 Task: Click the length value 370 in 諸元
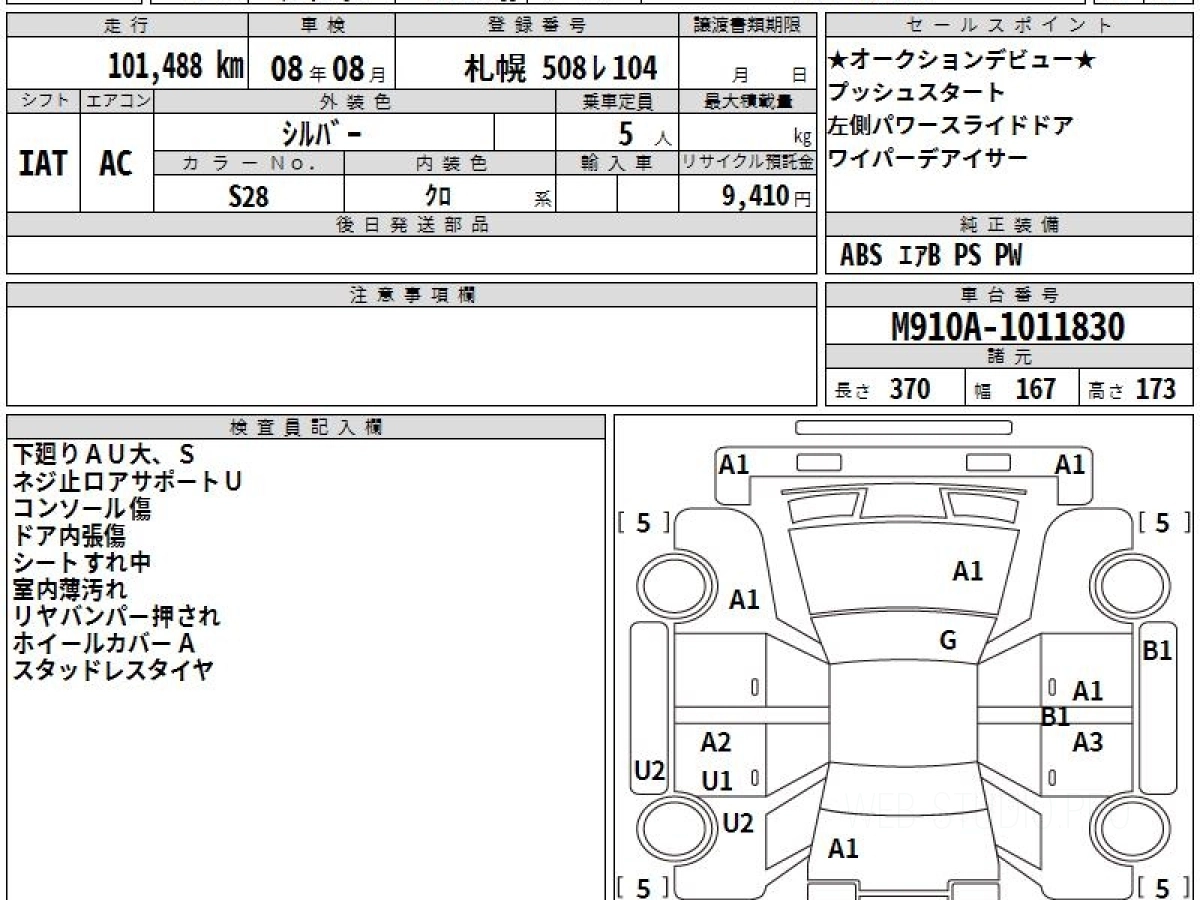point(909,389)
